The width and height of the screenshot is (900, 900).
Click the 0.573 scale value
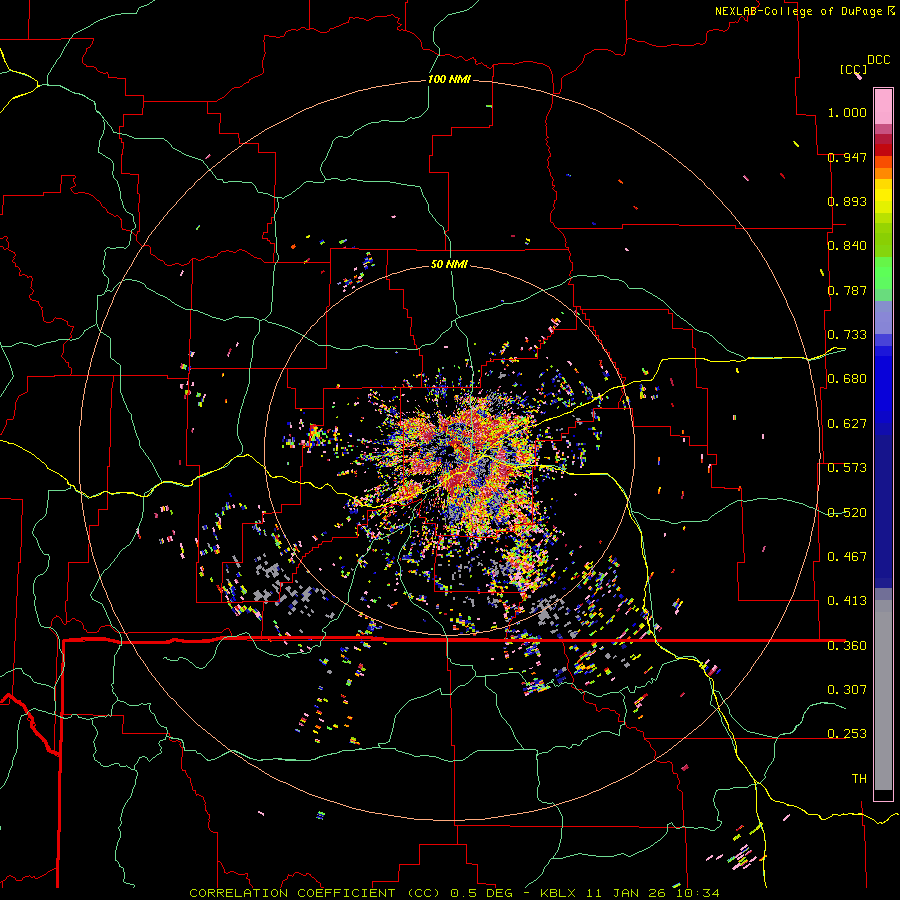[847, 468]
